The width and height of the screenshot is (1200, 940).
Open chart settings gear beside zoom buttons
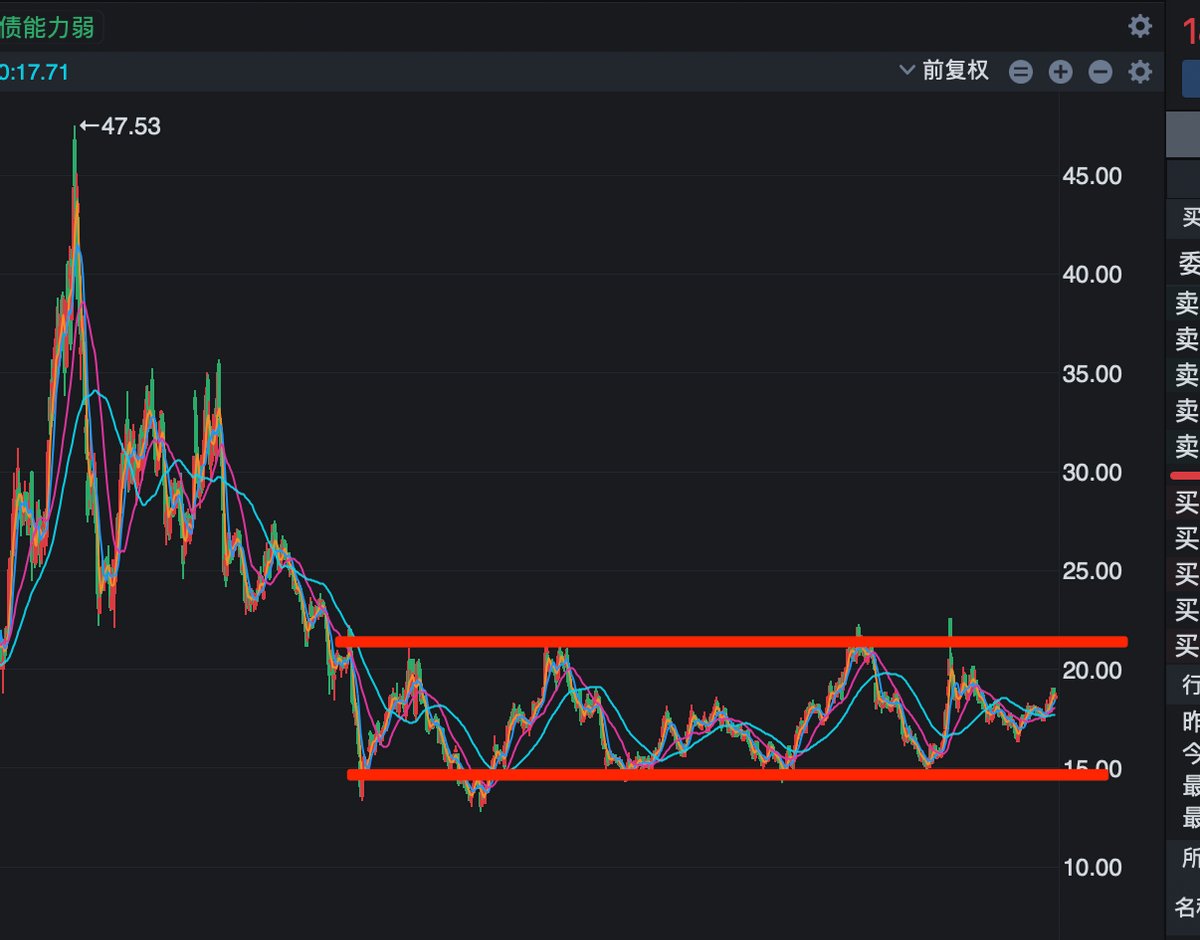(x=1140, y=71)
